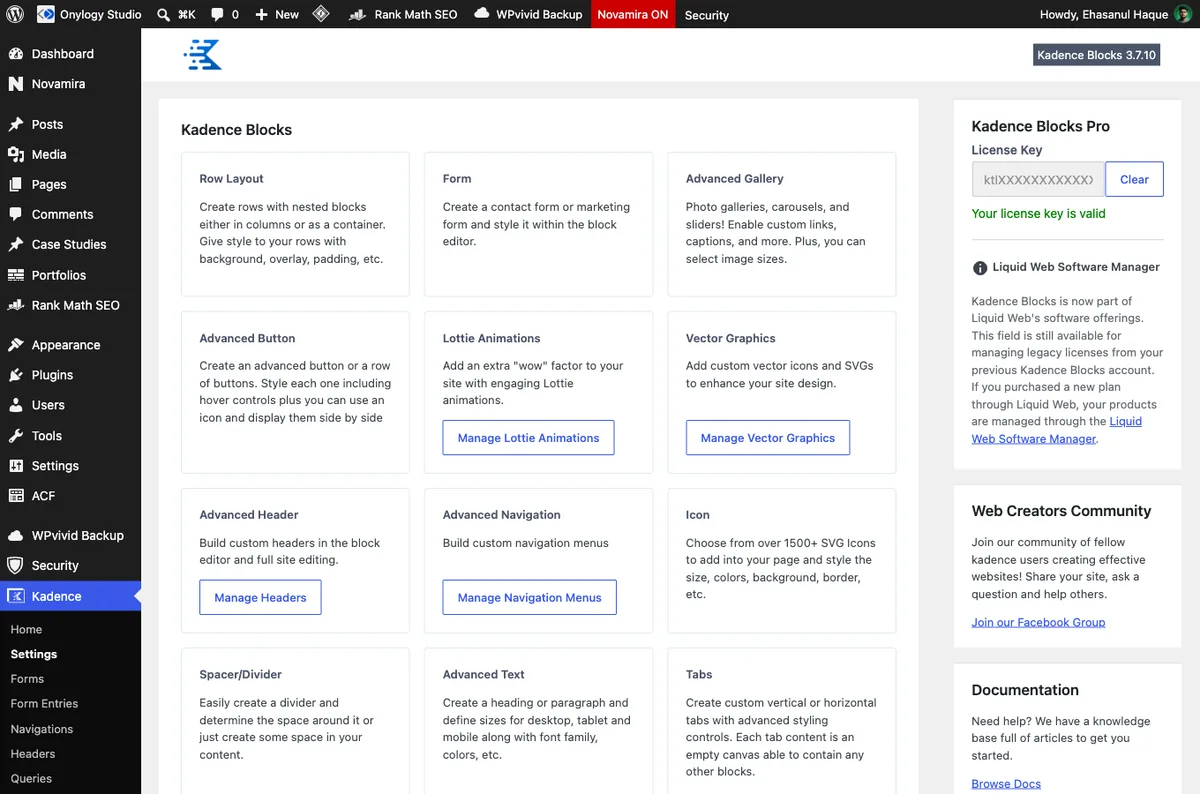Click the Case Studies pin icon in sidebar

pyautogui.click(x=15, y=244)
